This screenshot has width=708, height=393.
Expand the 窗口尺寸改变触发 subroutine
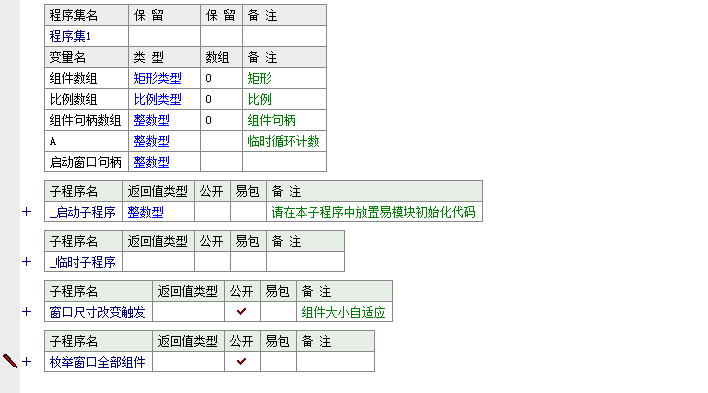coord(27,312)
